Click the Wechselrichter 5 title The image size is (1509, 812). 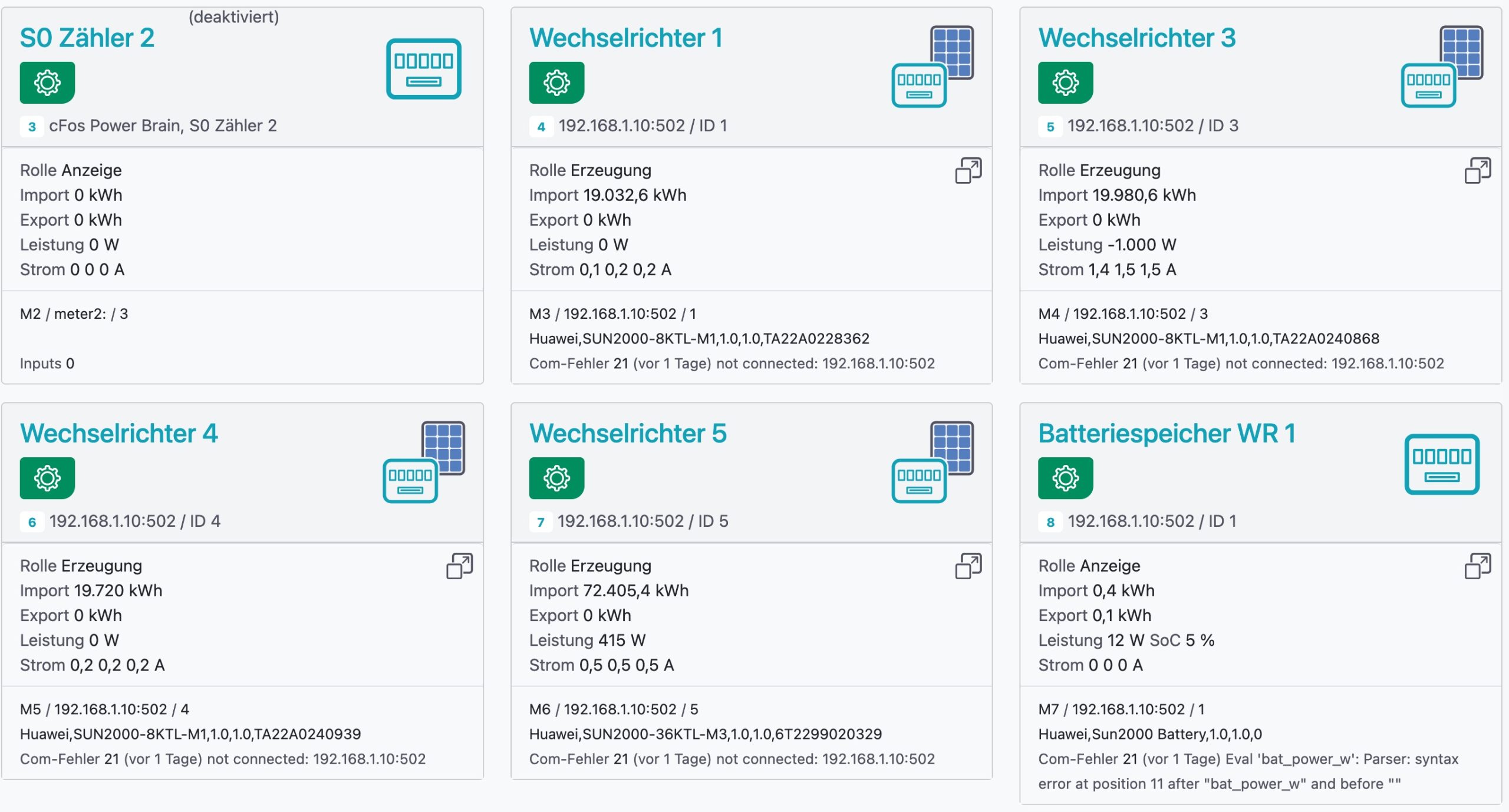(628, 434)
